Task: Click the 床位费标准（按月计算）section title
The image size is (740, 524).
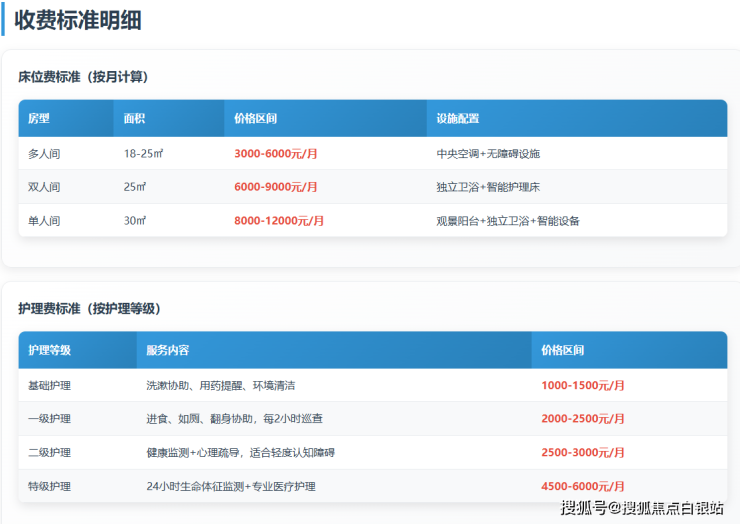Action: tap(84, 77)
